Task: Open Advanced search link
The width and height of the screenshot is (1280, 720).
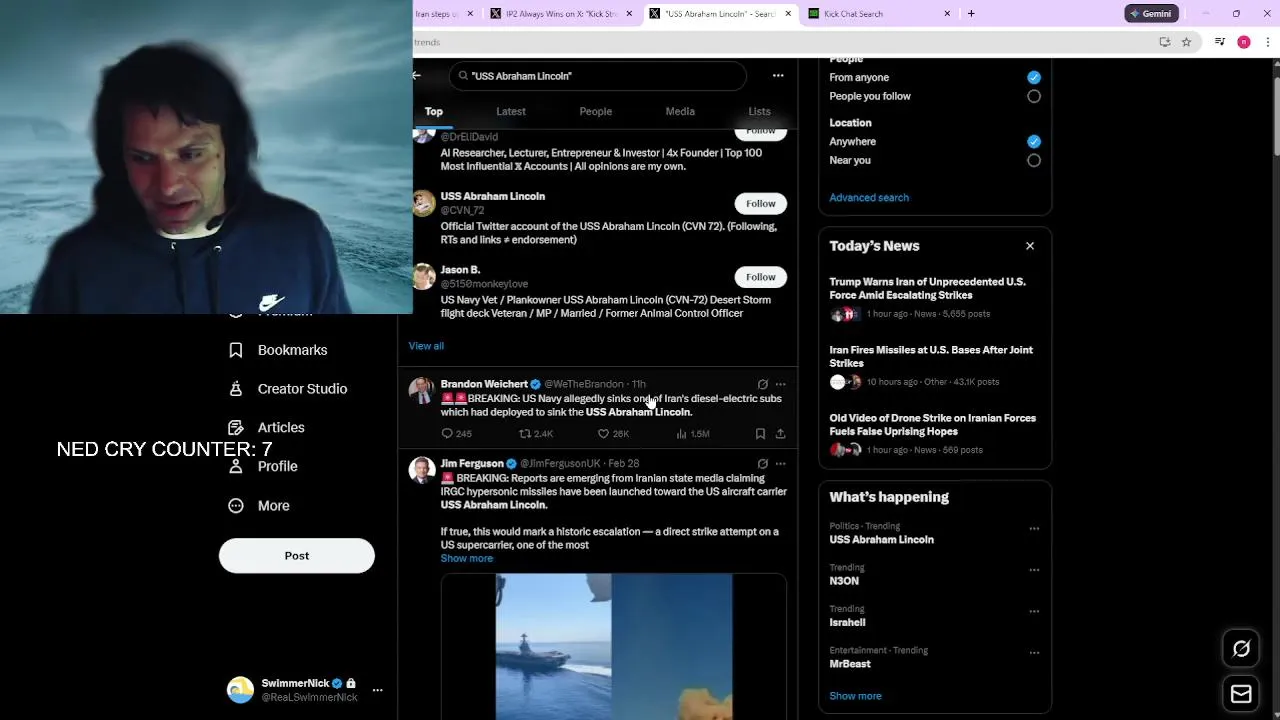Action: click(869, 198)
